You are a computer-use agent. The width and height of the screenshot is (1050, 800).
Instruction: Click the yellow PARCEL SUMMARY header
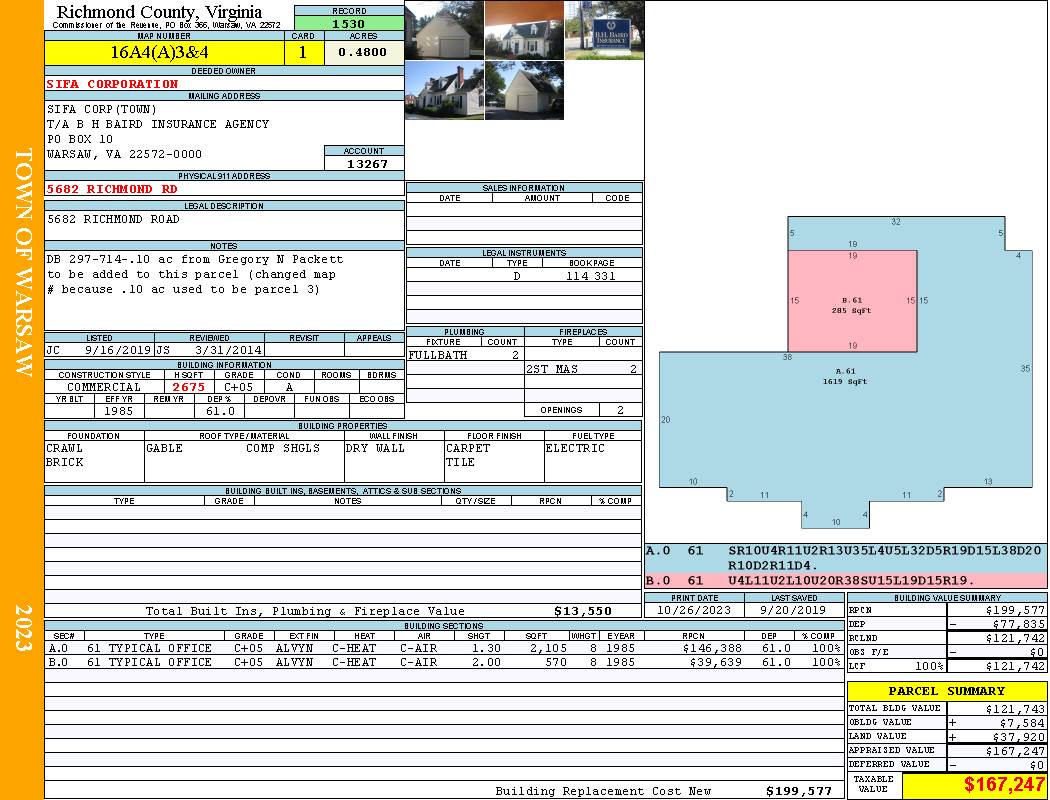(x=947, y=691)
